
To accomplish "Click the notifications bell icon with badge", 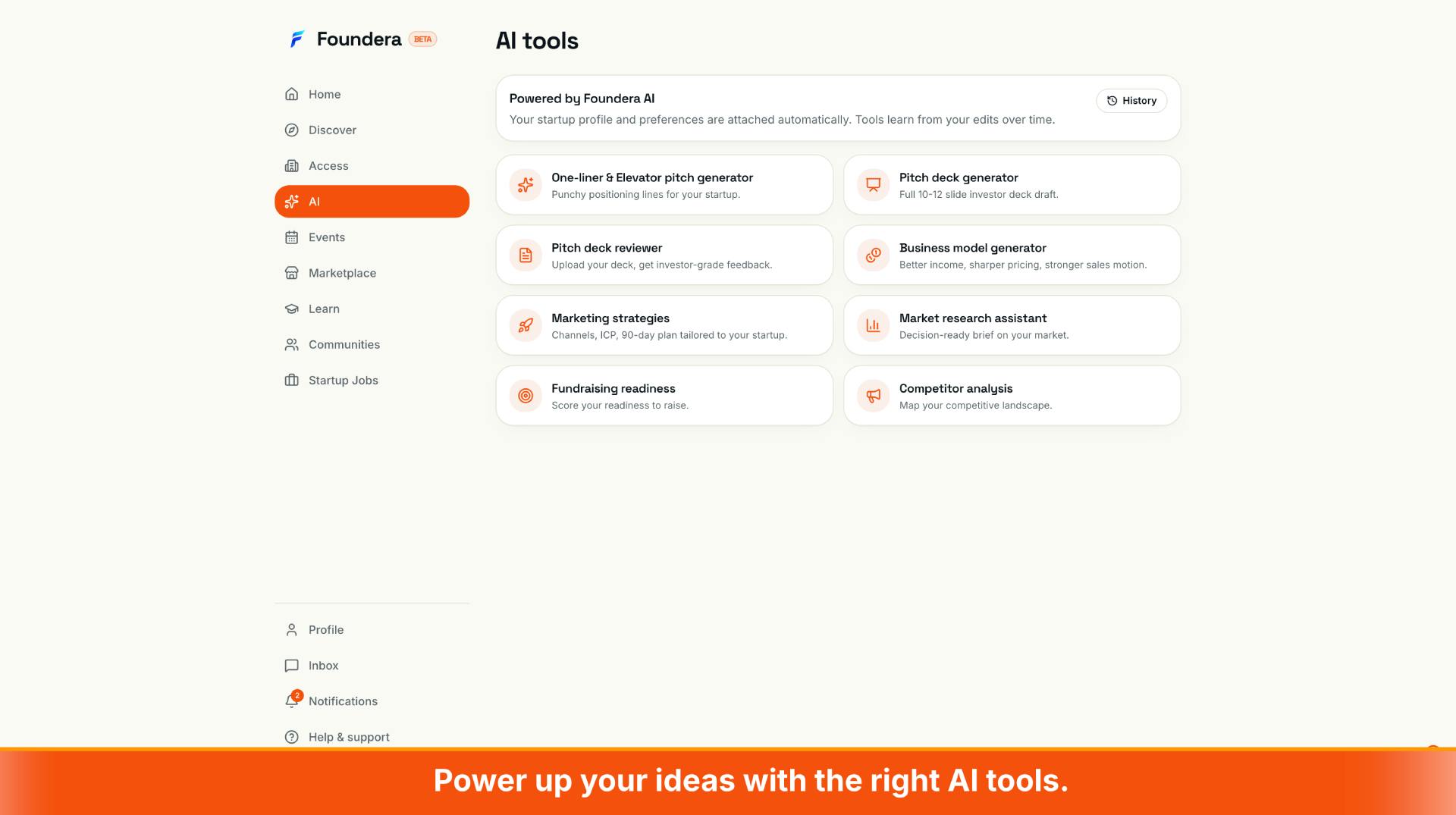I will point(293,700).
